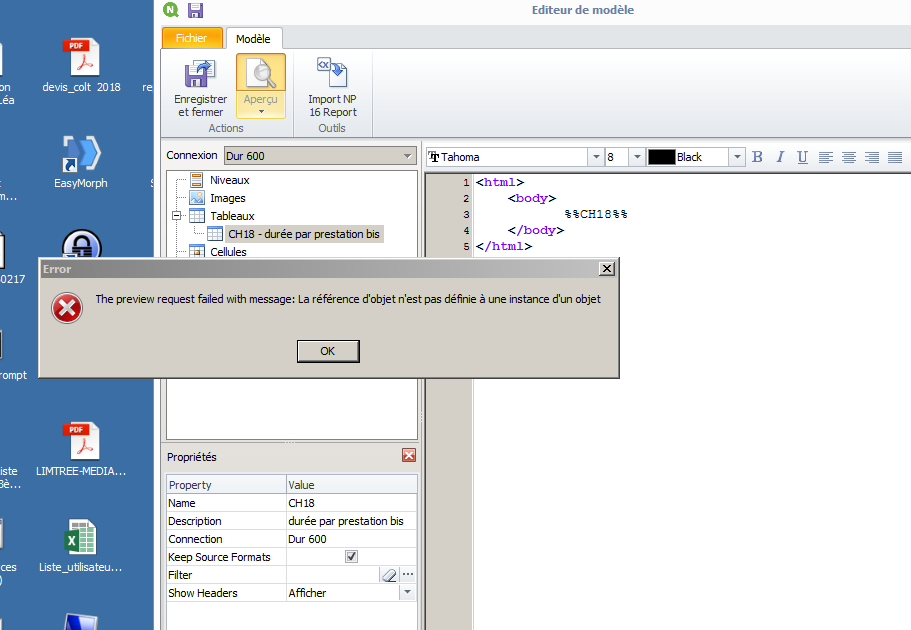Open the Fichier tab

click(192, 38)
